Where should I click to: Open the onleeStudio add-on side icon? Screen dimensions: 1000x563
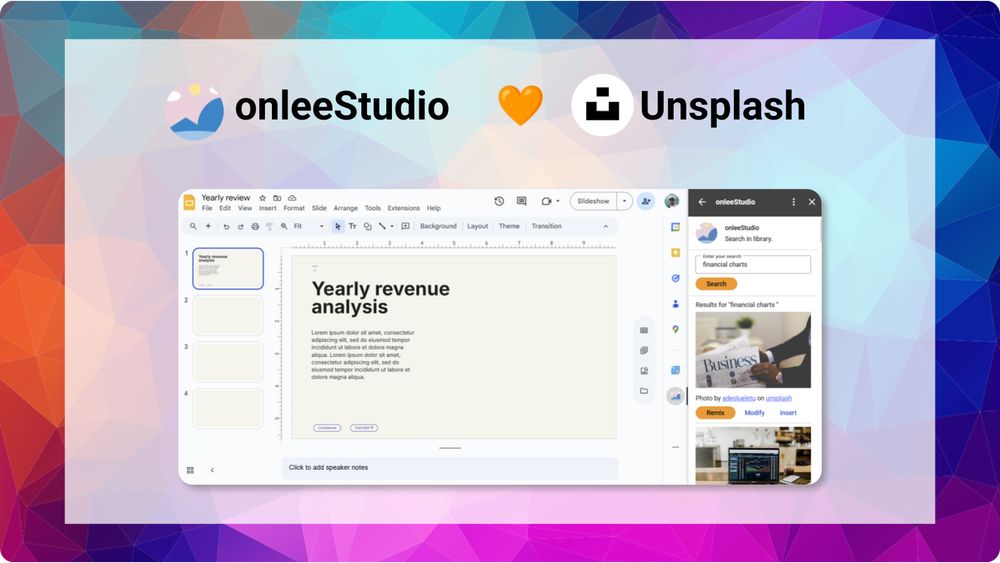(x=675, y=397)
